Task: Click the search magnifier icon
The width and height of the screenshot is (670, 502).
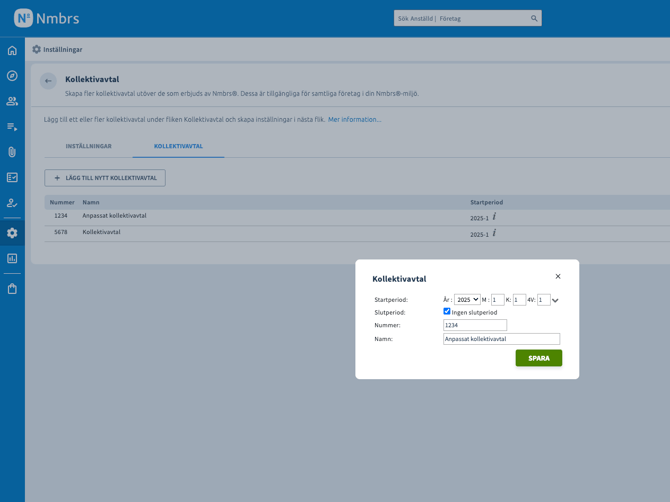Action: tap(534, 18)
